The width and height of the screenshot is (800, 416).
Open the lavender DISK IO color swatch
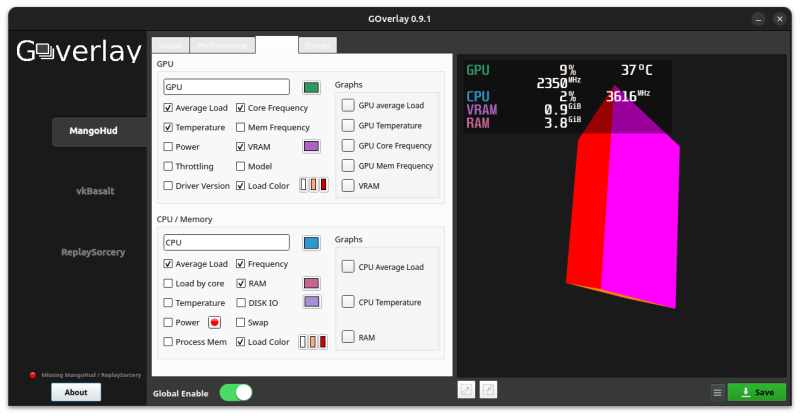(x=311, y=302)
